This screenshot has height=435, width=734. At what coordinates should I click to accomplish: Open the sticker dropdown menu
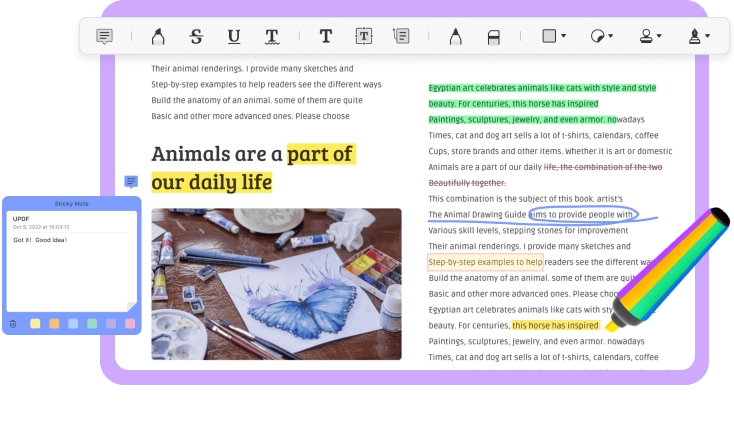[x=600, y=37]
